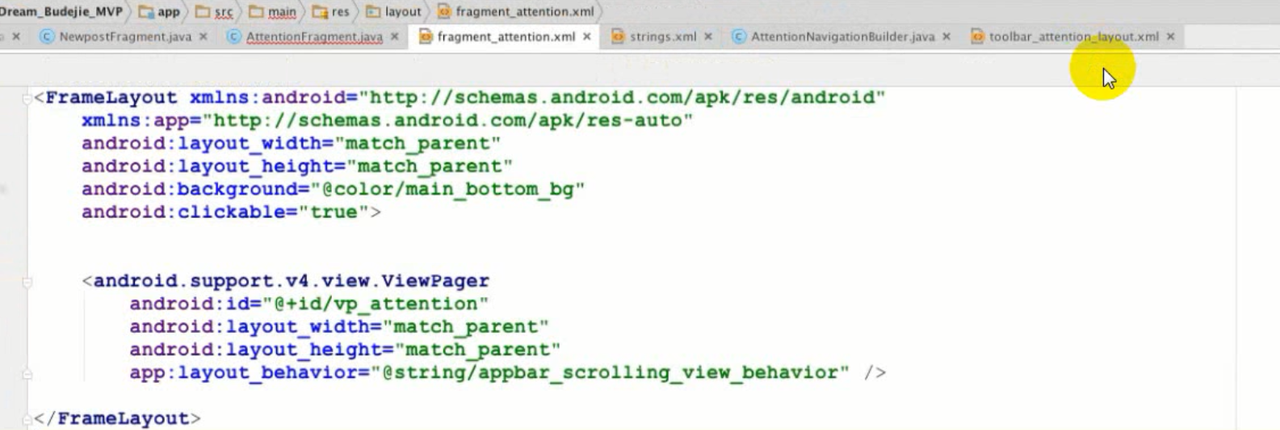This screenshot has width=1280, height=430.
Task: Click the XML icon on toolbar_attention_layout.xml tab
Action: click(977, 37)
